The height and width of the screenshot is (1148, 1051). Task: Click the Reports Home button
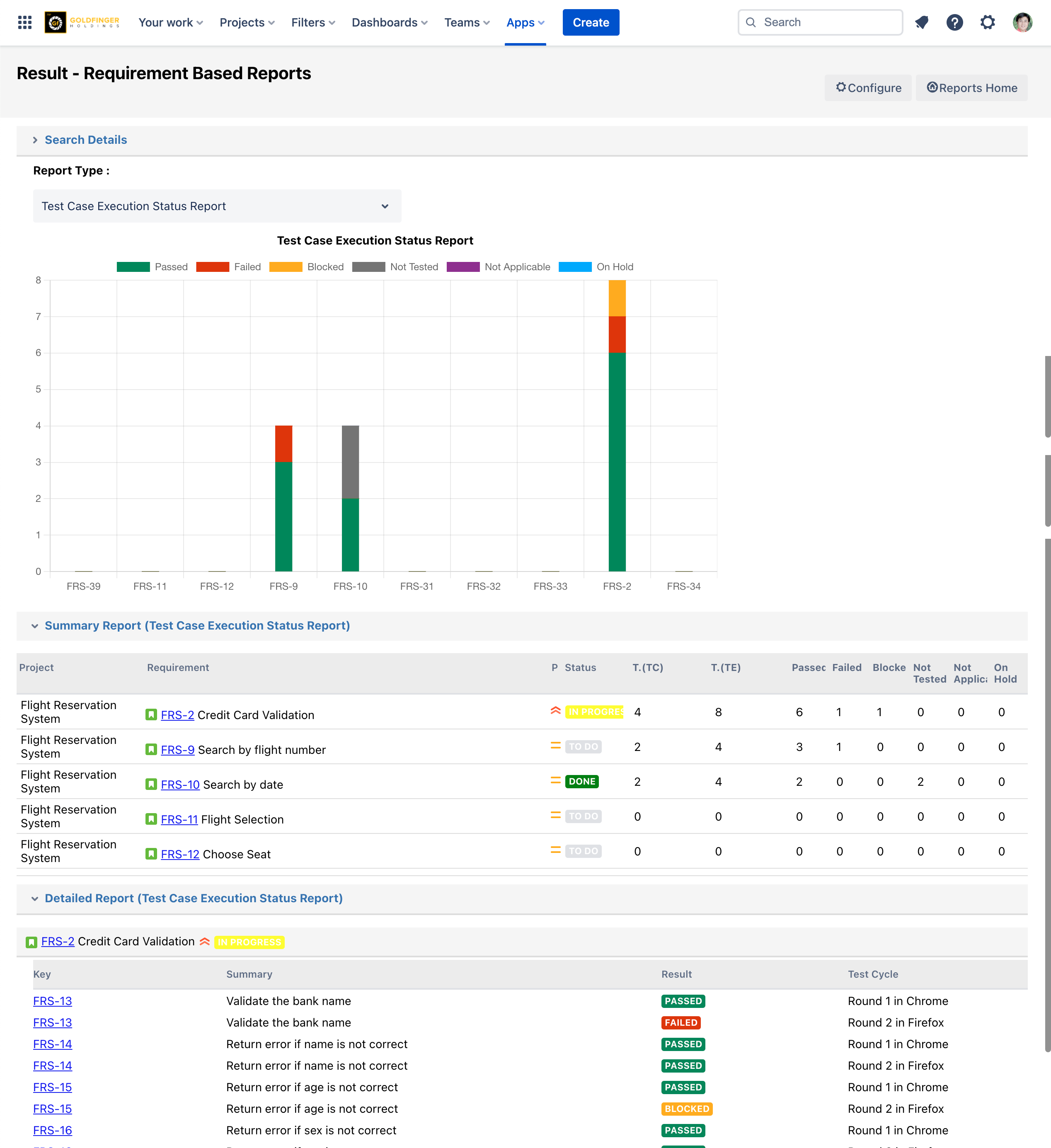[971, 88]
